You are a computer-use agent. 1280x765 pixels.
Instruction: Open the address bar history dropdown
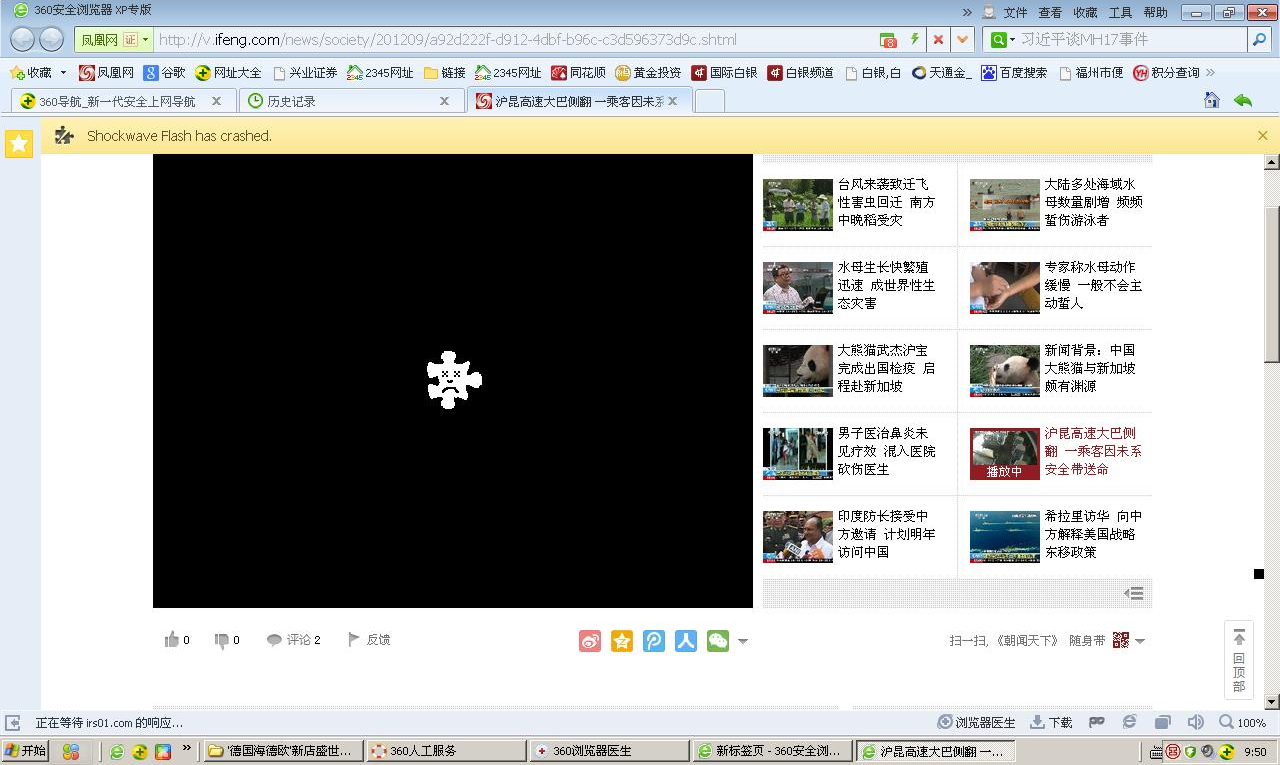963,40
